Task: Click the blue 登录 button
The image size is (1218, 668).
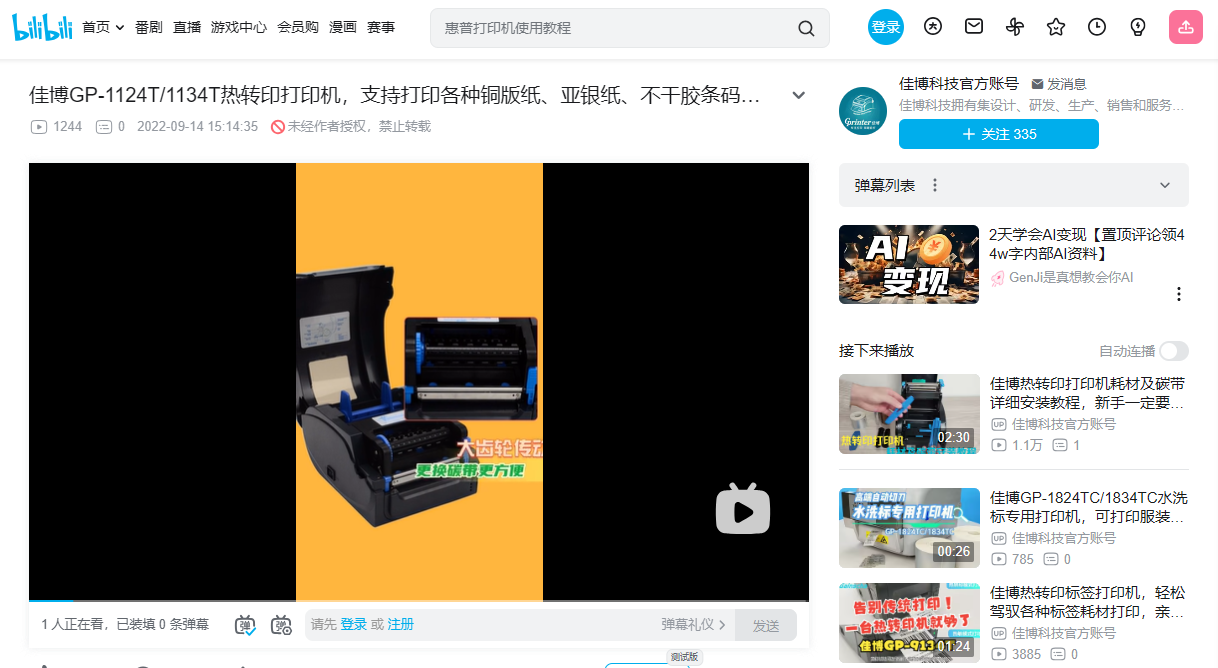Action: click(x=886, y=27)
